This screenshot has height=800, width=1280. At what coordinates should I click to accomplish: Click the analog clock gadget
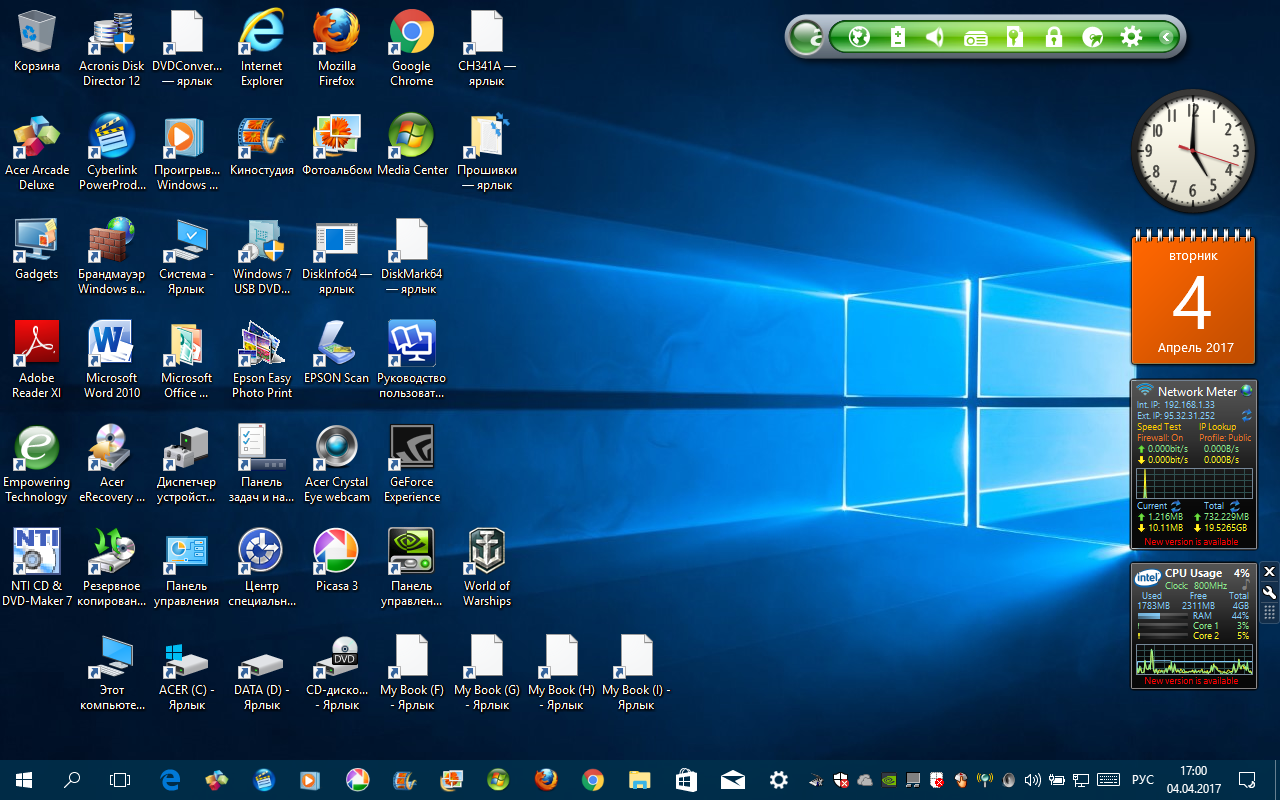tap(1192, 151)
